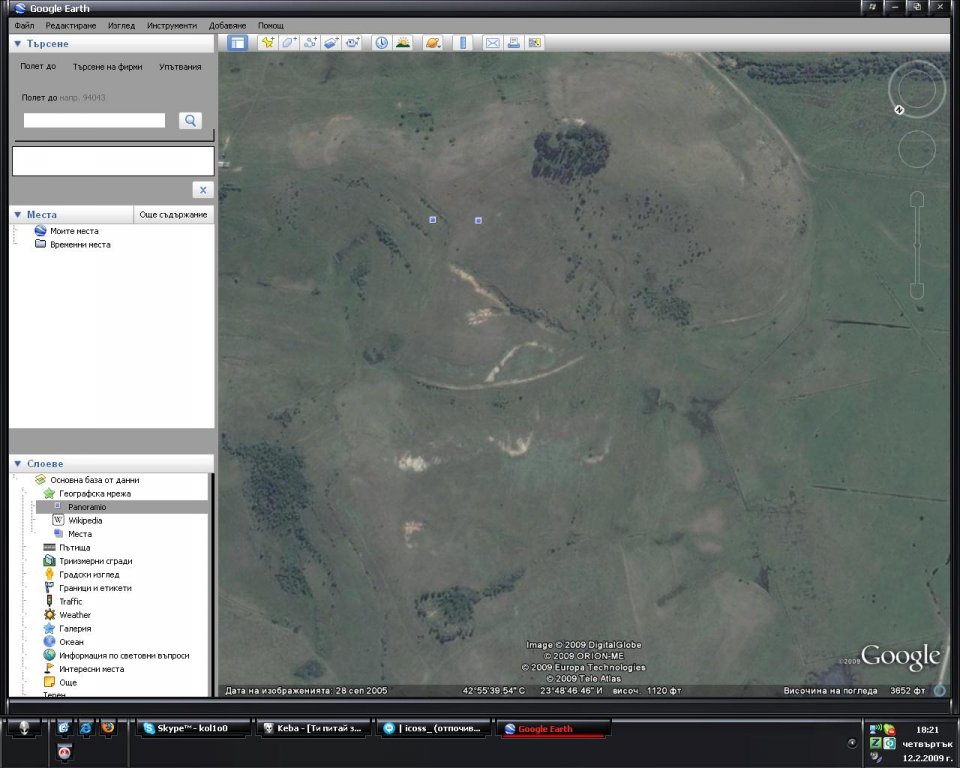Select the Add Path tool
Screen dimensions: 960x768
(310, 42)
